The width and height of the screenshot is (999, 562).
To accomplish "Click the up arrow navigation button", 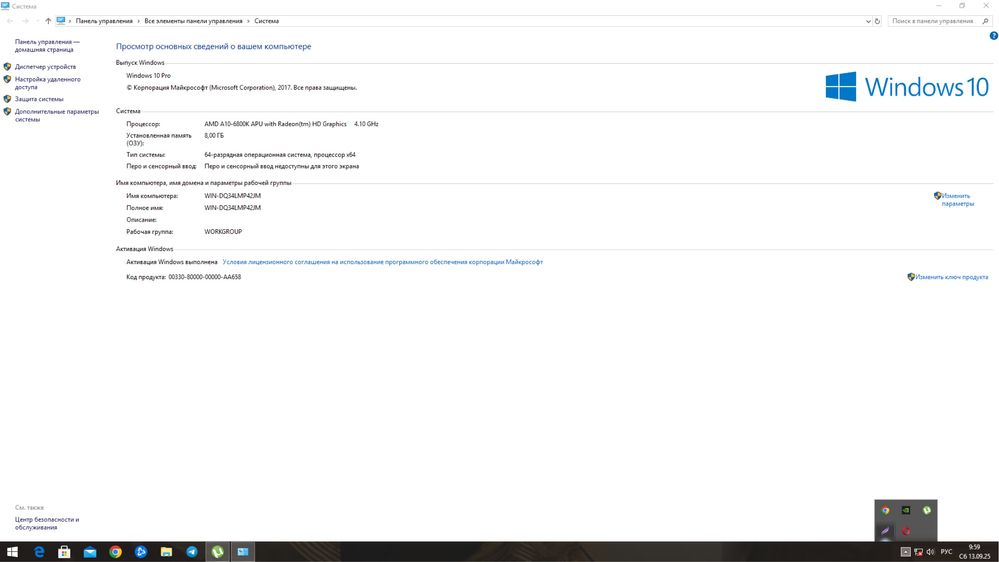I will coord(48,21).
